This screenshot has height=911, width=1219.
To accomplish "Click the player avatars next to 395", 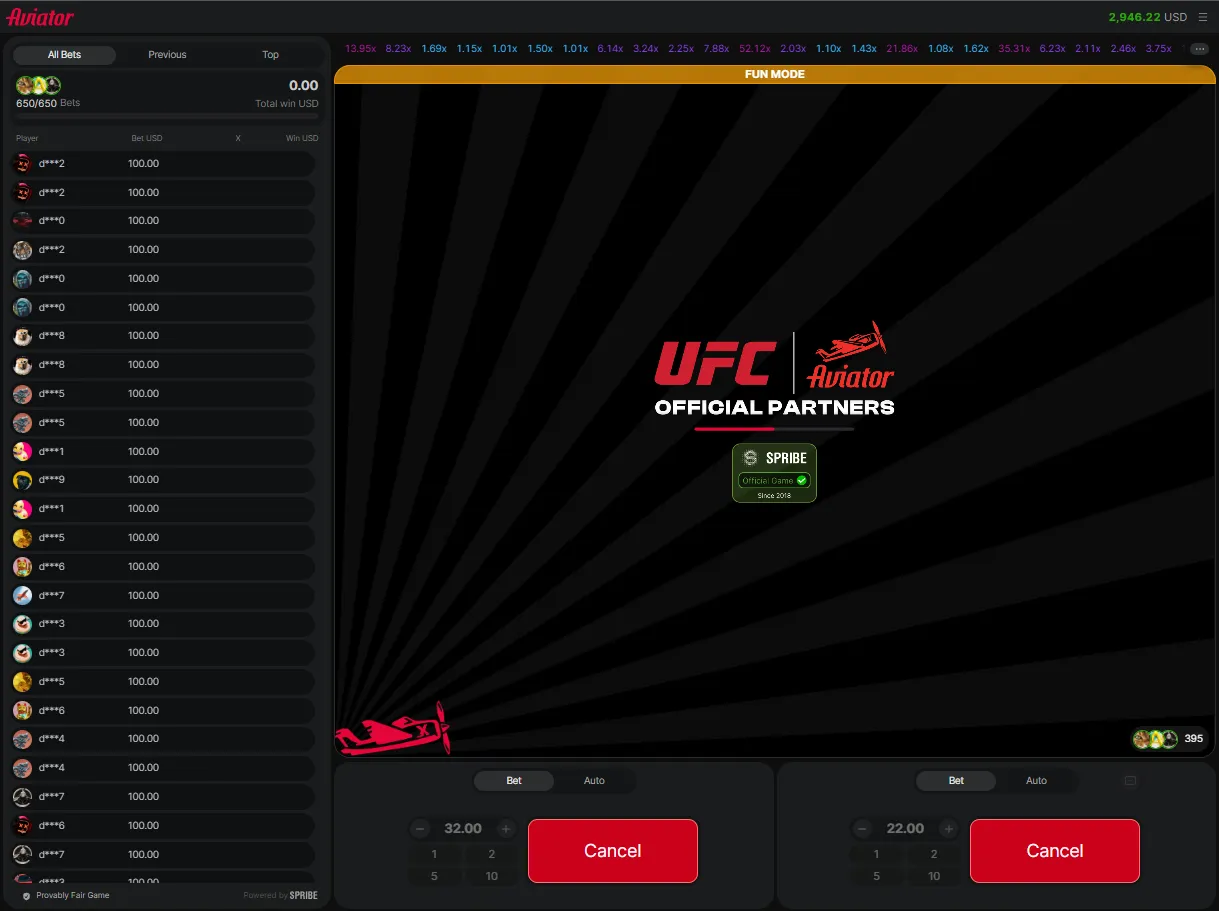I will click(x=1155, y=739).
